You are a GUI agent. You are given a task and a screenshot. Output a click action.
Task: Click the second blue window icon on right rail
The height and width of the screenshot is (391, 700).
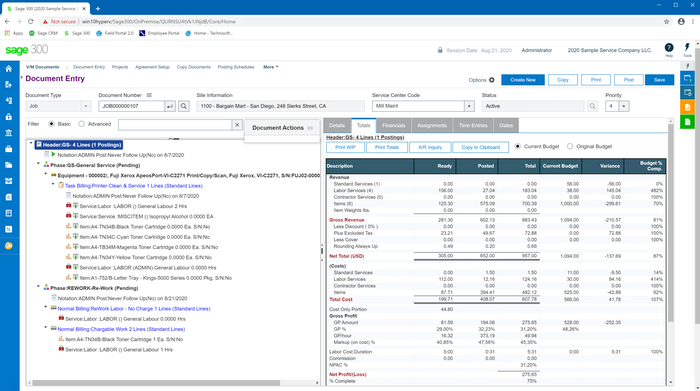point(688,92)
